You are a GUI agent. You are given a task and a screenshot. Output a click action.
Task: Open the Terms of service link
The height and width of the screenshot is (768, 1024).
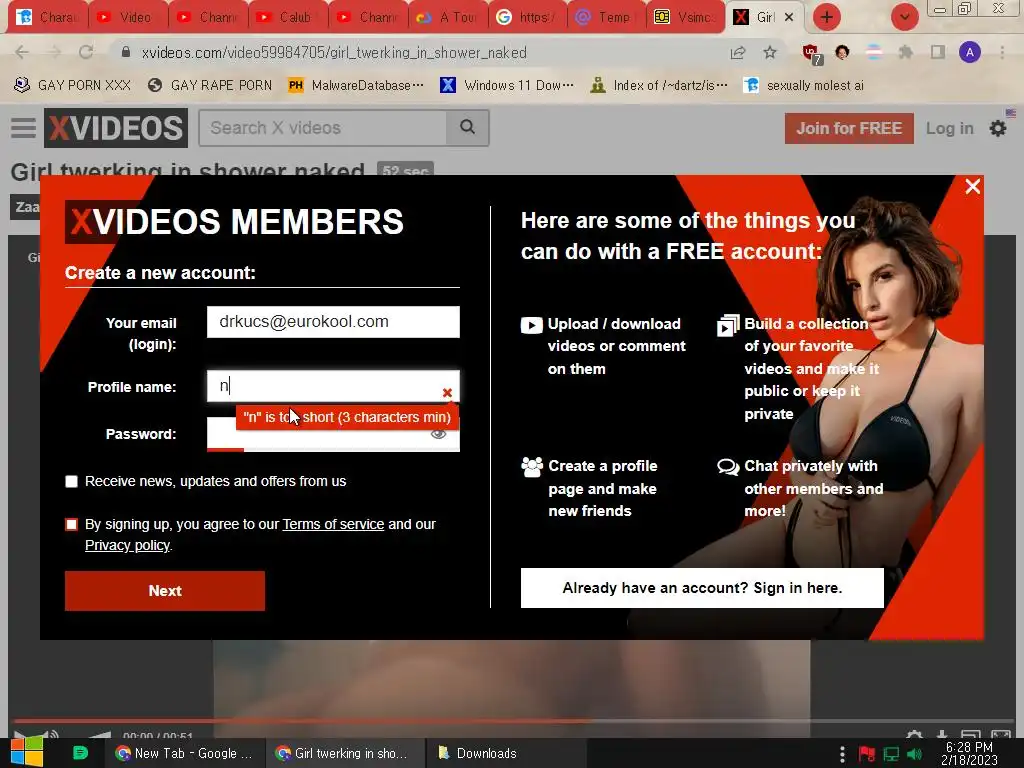tap(333, 524)
